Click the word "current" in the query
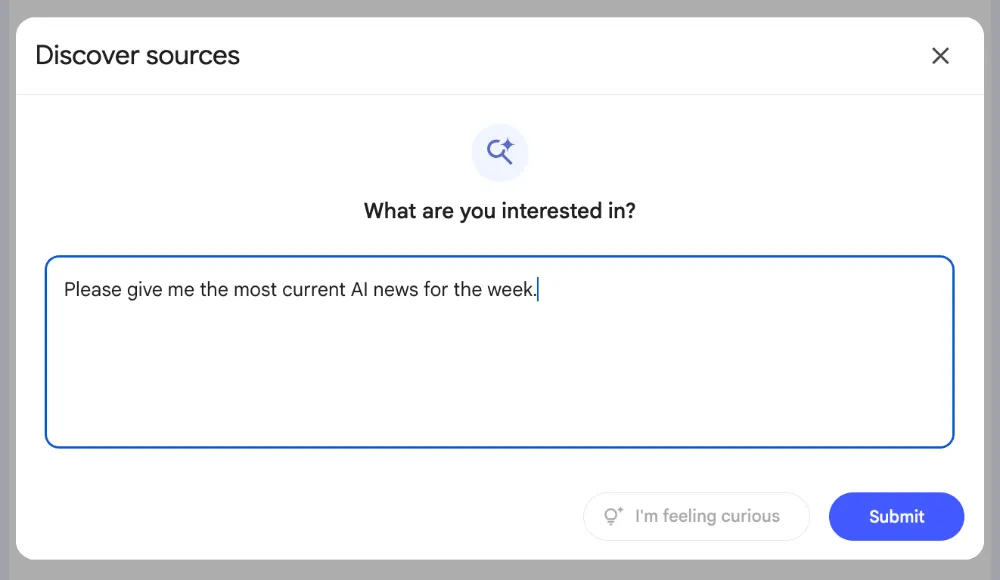The height and width of the screenshot is (580, 1000). coord(314,290)
